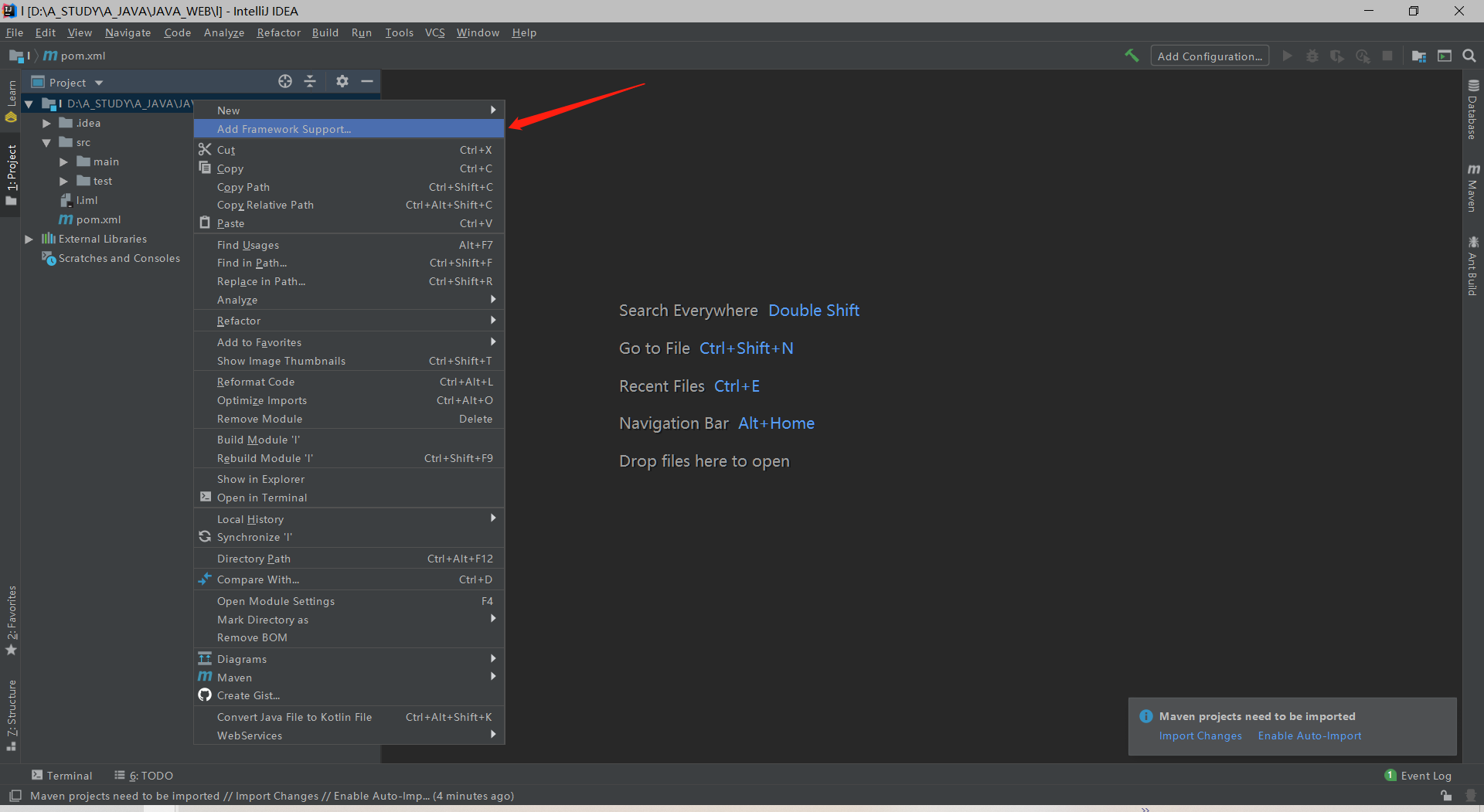Click the tool window toggle icon in status bar
1484x812 pixels.
tap(15, 796)
